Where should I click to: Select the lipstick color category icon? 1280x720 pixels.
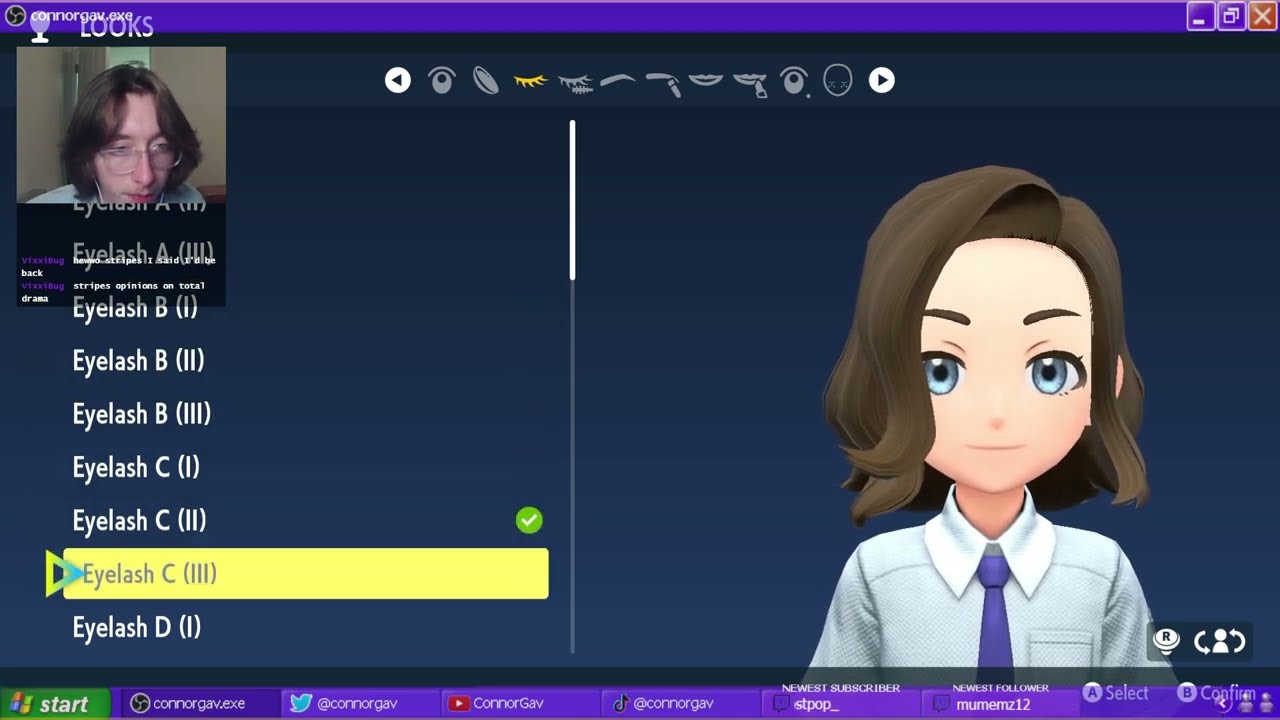click(750, 84)
